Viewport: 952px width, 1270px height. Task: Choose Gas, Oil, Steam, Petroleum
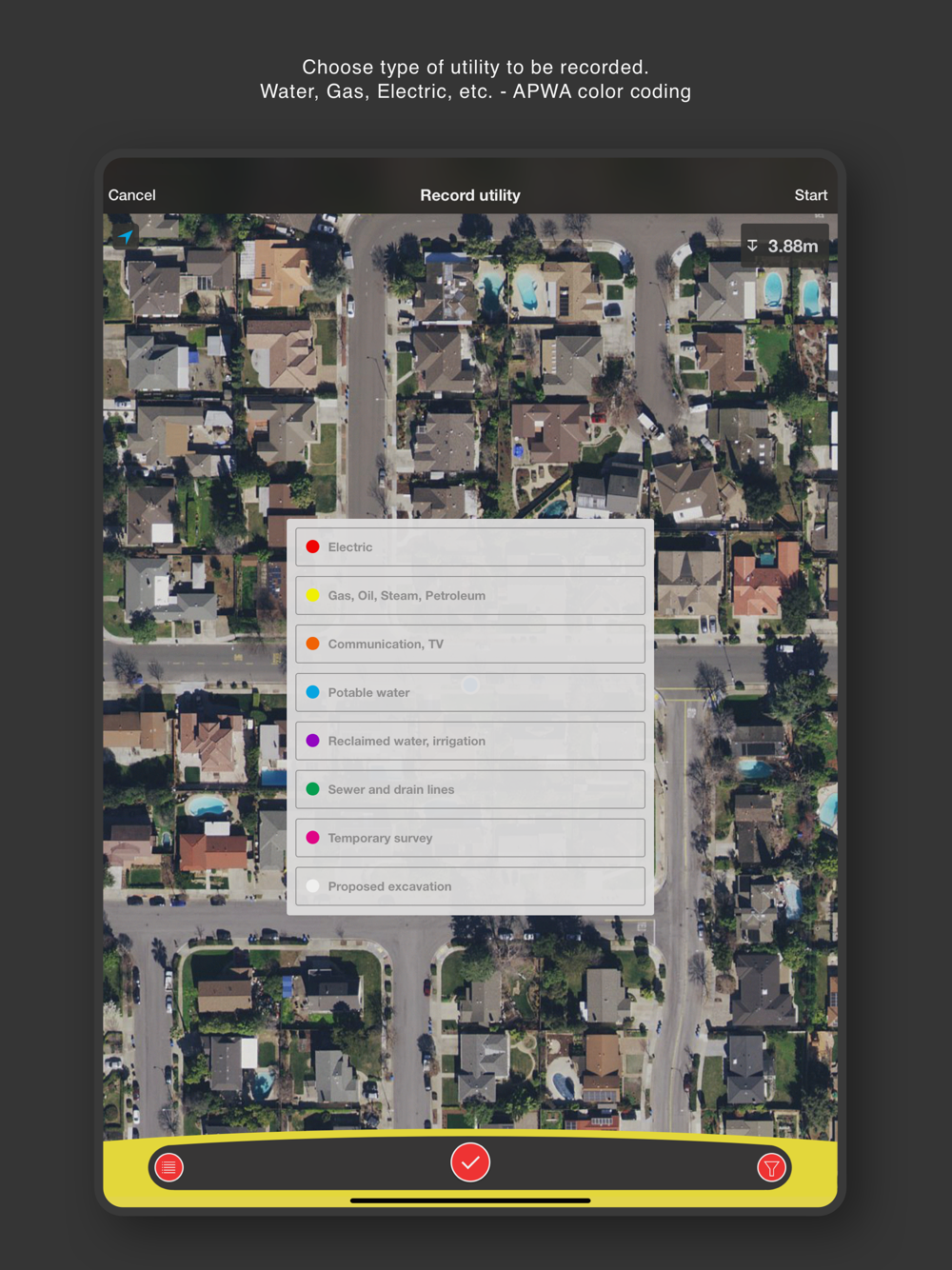[470, 596]
